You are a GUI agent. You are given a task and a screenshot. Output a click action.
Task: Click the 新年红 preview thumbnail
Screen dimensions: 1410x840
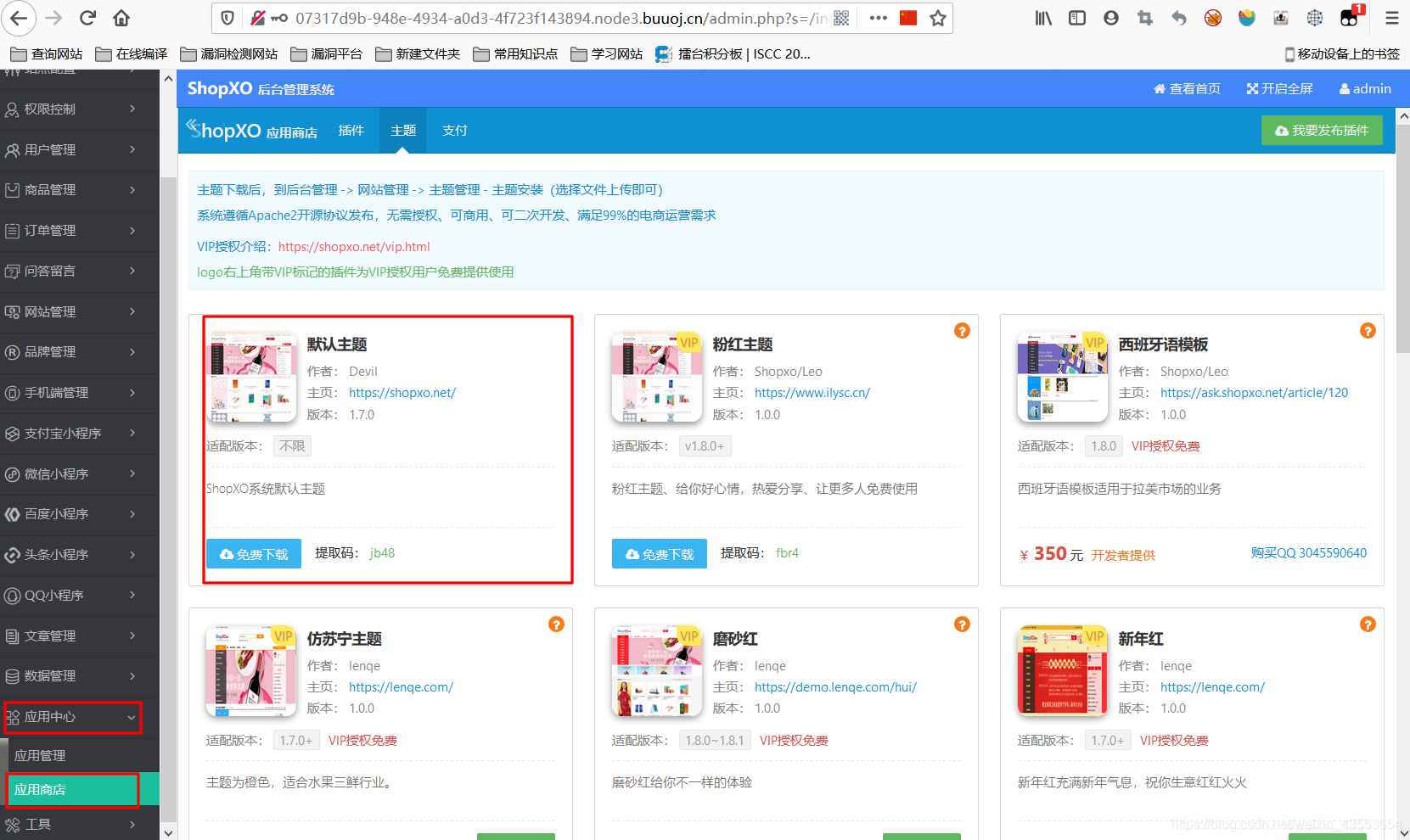pyautogui.click(x=1063, y=671)
